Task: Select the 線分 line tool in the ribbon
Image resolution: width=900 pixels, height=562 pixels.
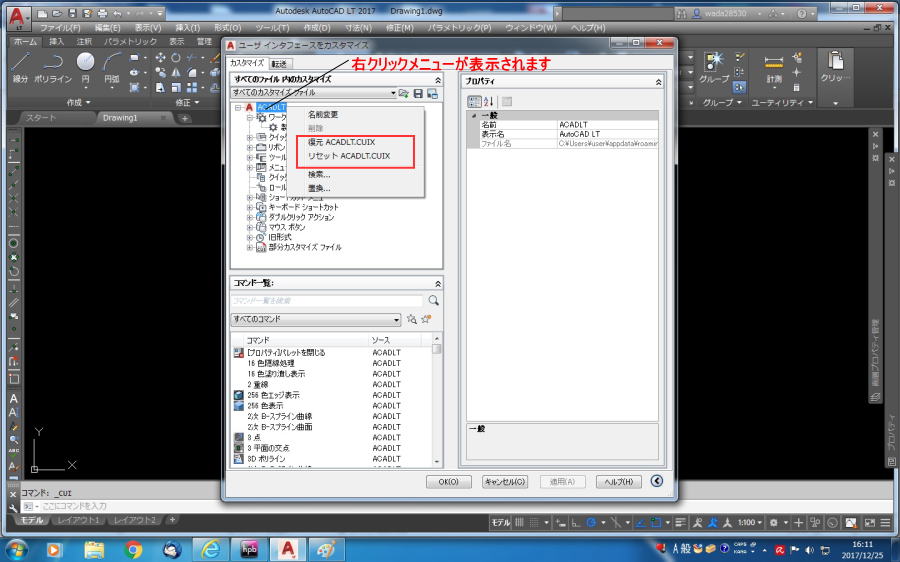Action: [21, 66]
